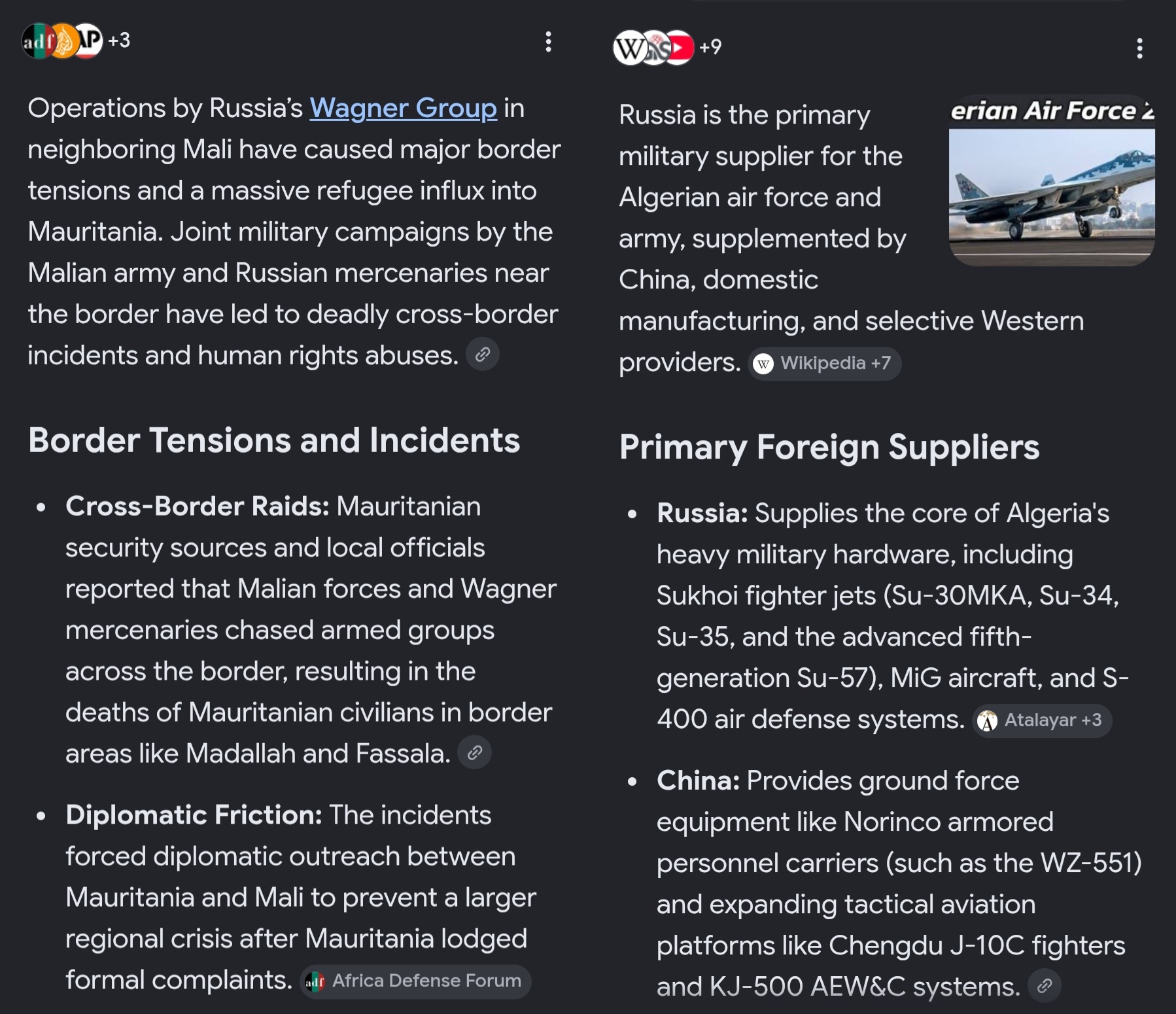Open link icon after 'KJ-500 AEW&C systems'
Image resolution: width=1176 pixels, height=1014 pixels.
(x=1045, y=985)
